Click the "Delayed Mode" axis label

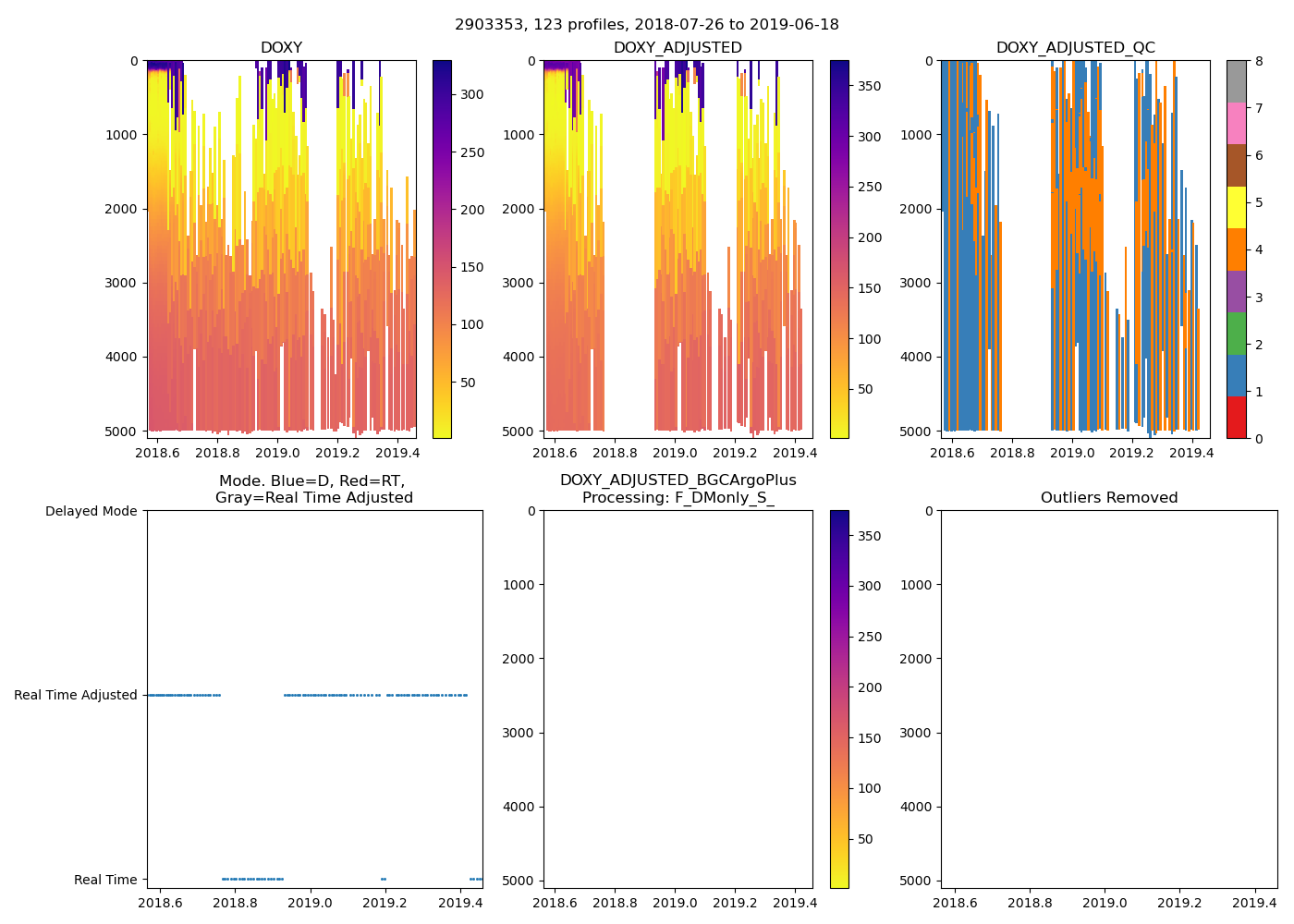click(91, 511)
